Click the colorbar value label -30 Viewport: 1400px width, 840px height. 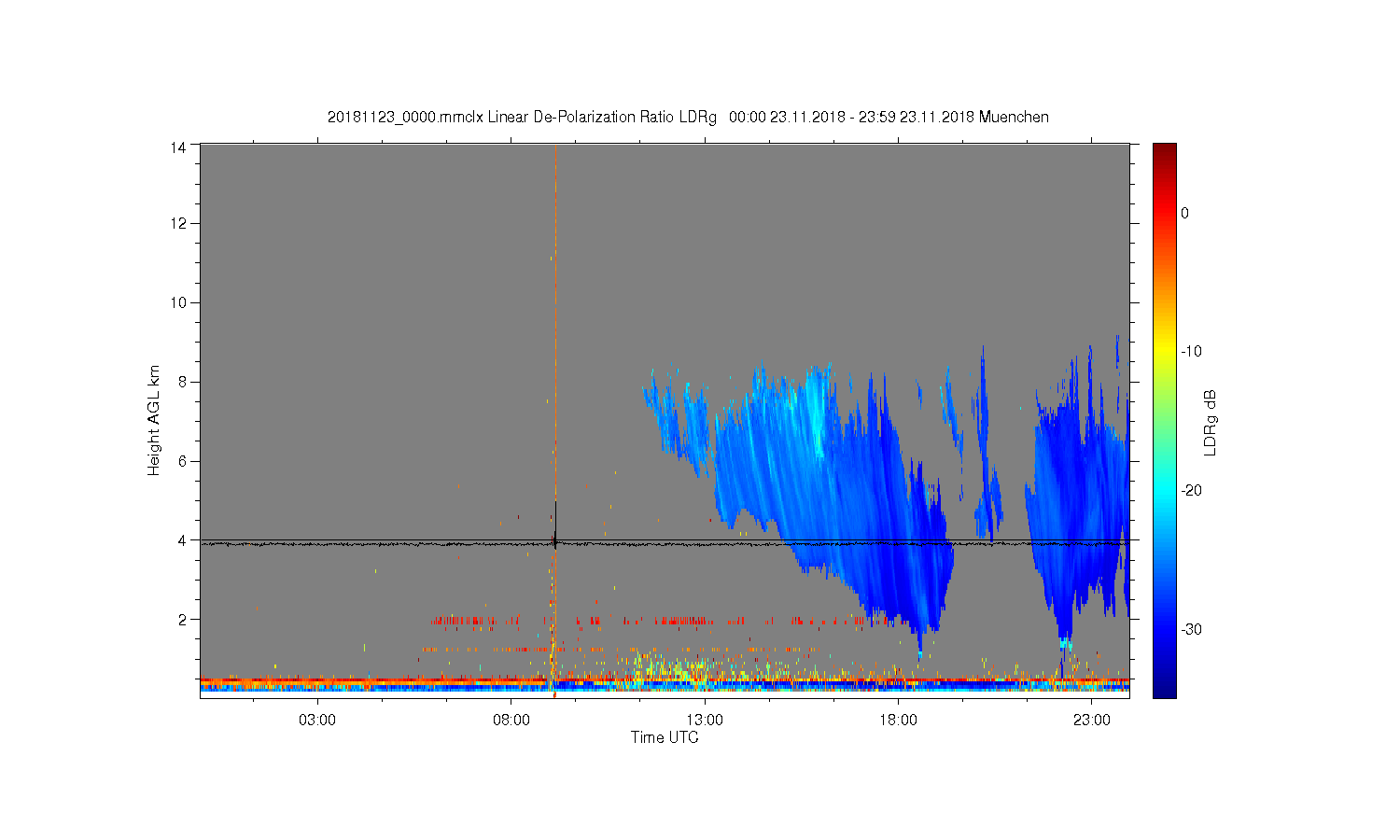1191,630
